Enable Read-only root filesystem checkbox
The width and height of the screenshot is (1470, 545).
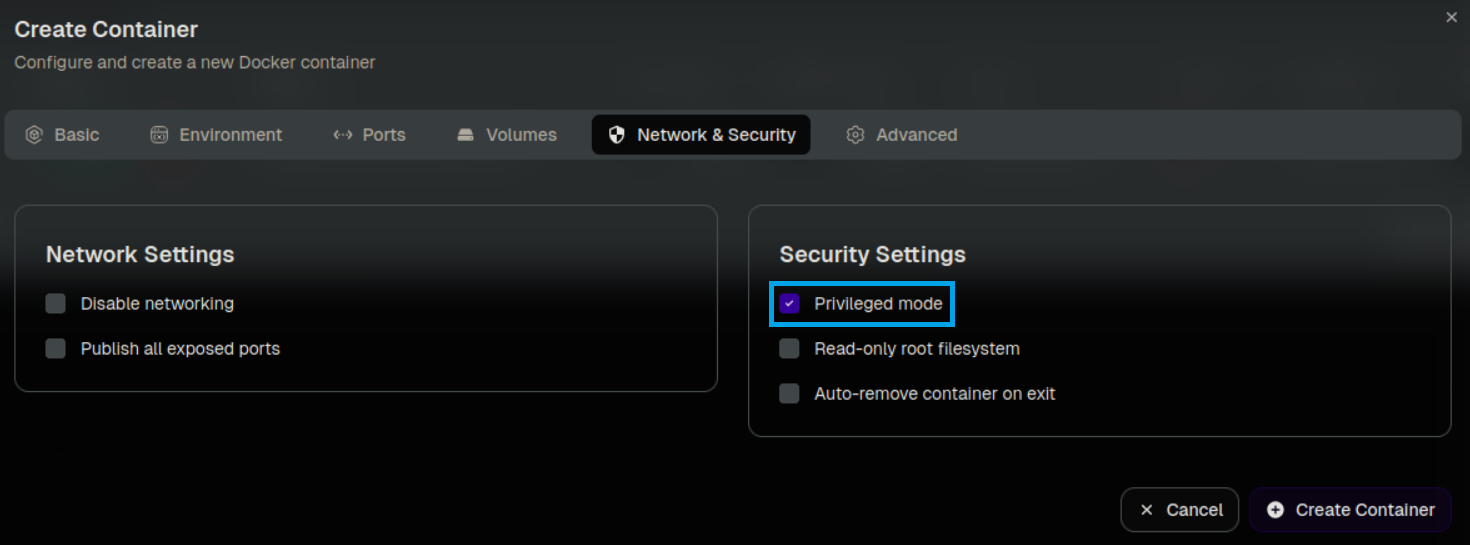790,349
